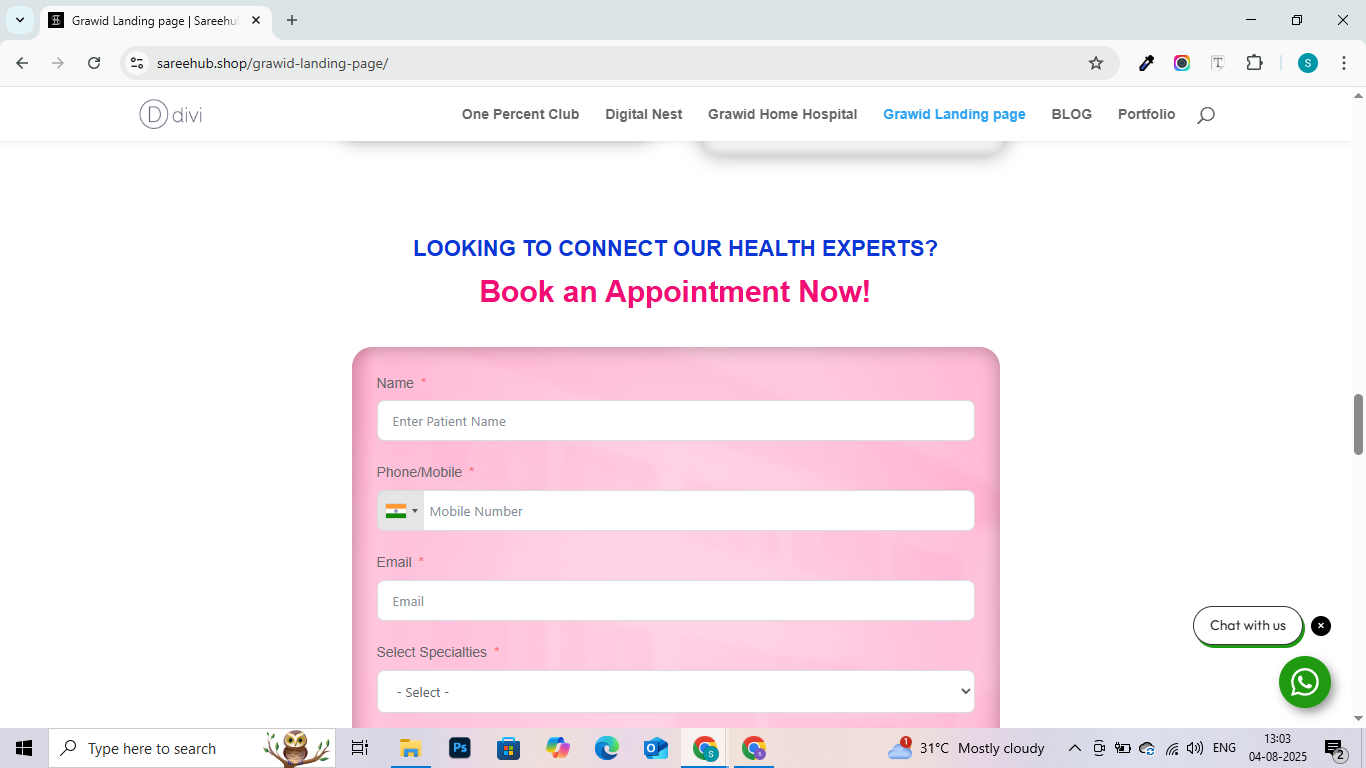Click the WhatsApp chat floating icon
1366x768 pixels.
pyautogui.click(x=1304, y=682)
